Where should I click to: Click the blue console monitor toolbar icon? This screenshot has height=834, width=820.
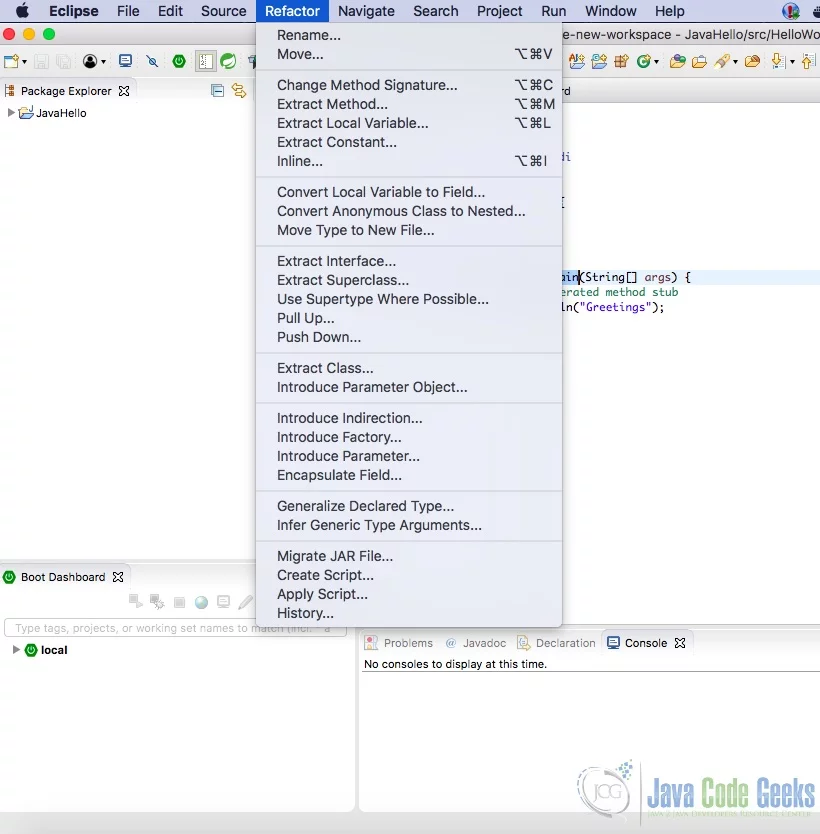125,61
